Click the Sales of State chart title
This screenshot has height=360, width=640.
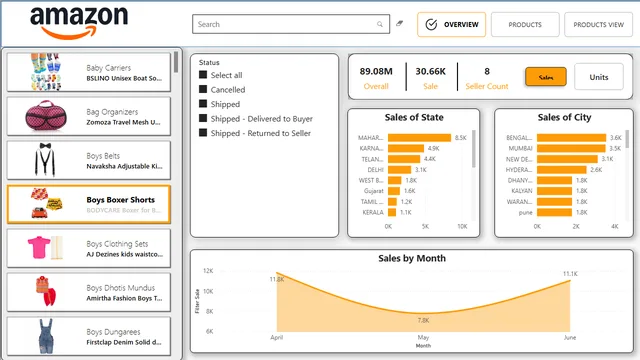tap(414, 117)
